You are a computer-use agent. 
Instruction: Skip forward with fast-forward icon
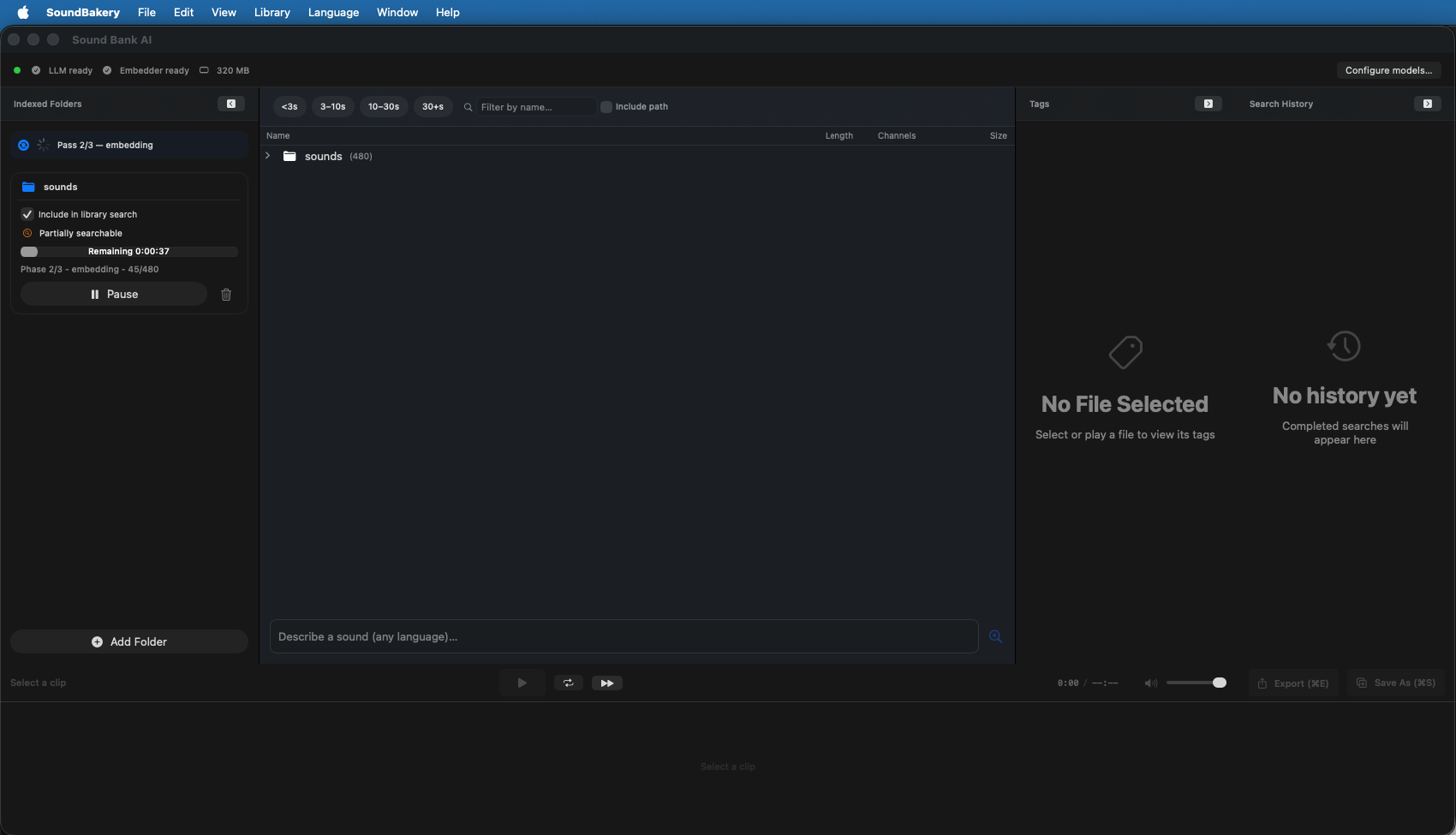pos(607,683)
